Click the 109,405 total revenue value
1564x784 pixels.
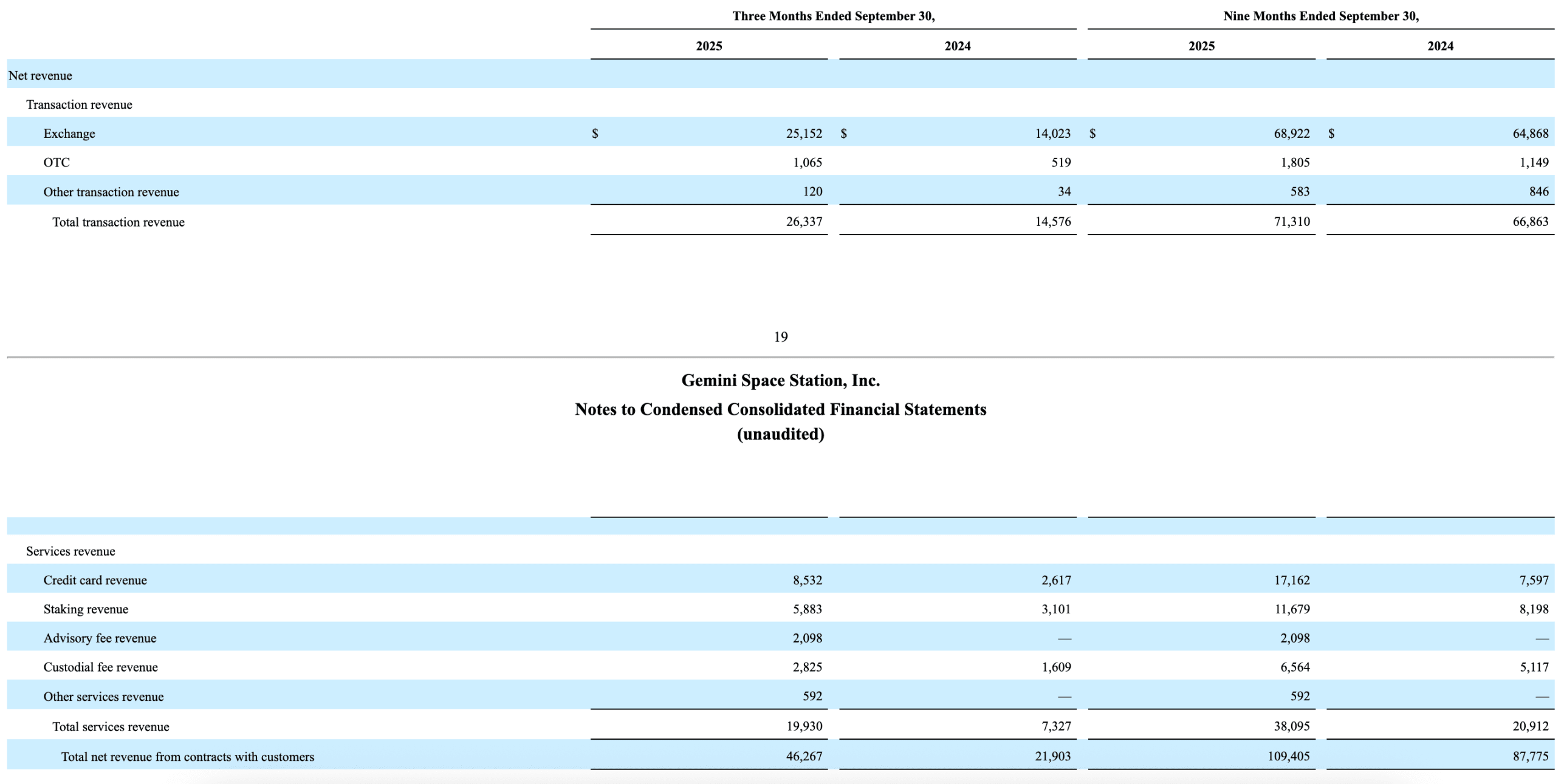click(x=1288, y=757)
